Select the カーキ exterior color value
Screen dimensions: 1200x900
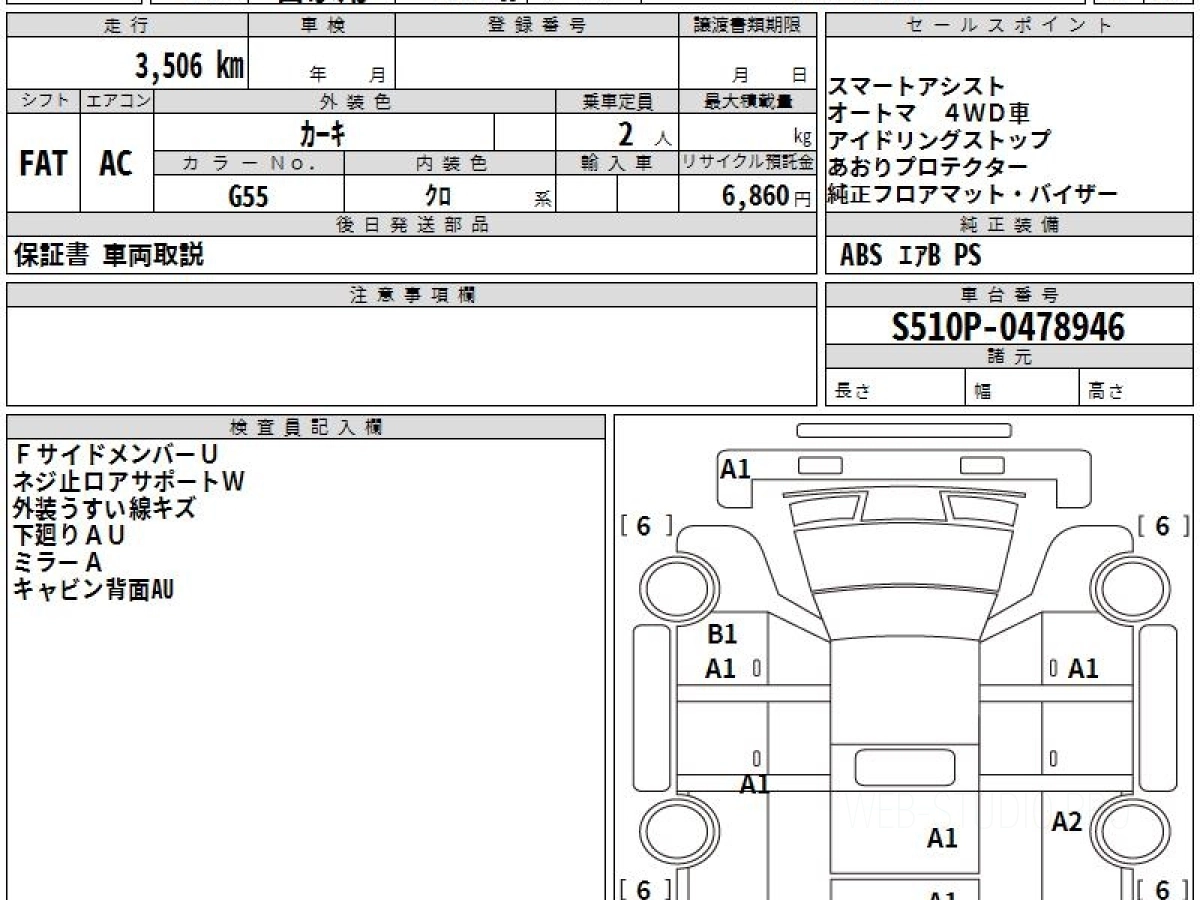tap(322, 132)
